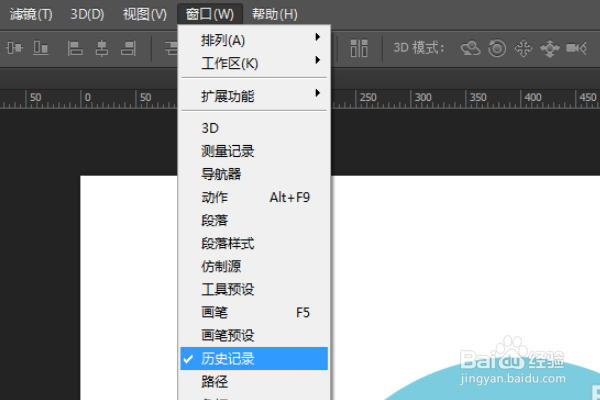Show the 仿制源 panel
The width and height of the screenshot is (600, 400).
click(x=254, y=266)
